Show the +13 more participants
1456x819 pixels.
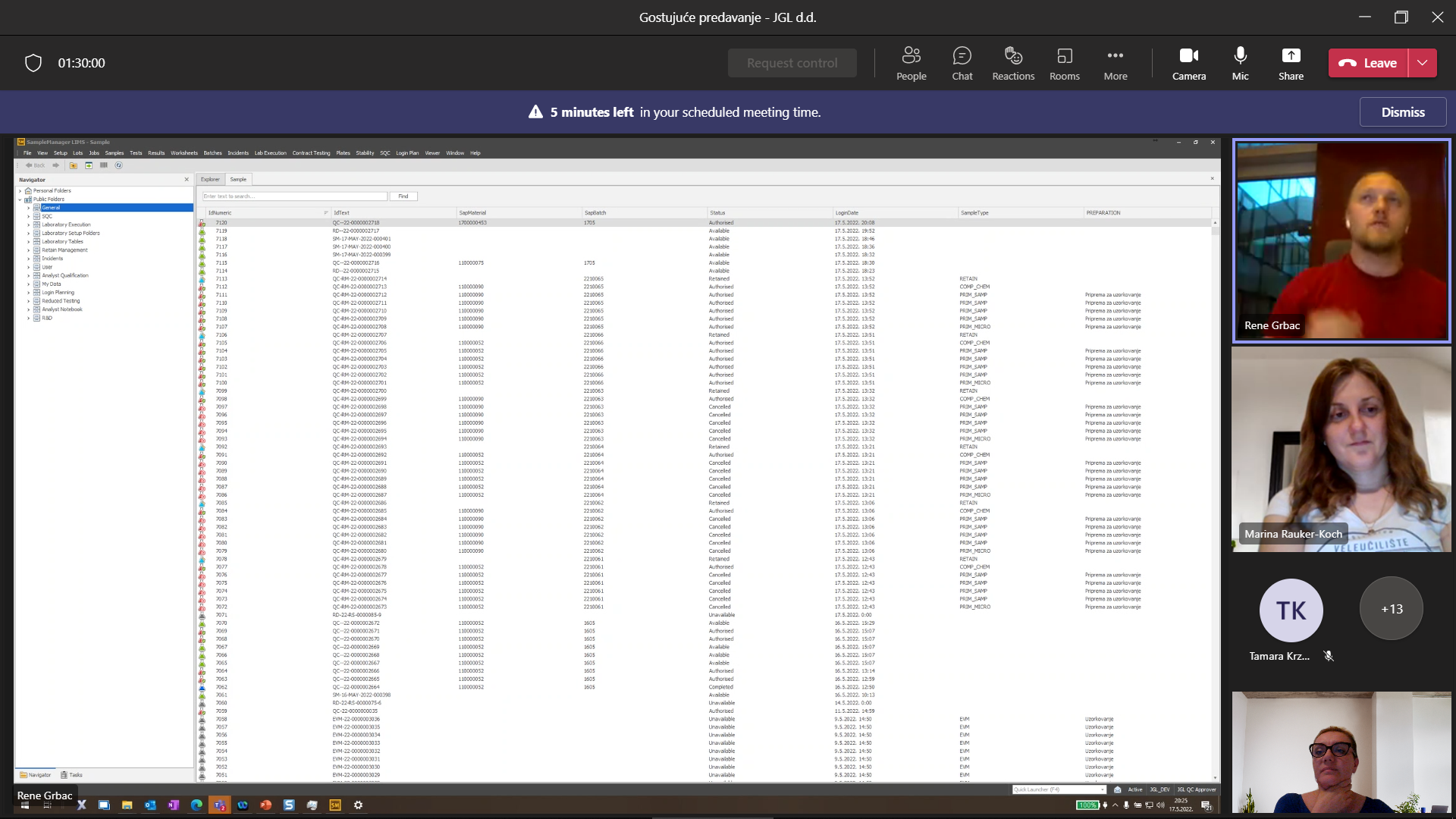(1392, 609)
